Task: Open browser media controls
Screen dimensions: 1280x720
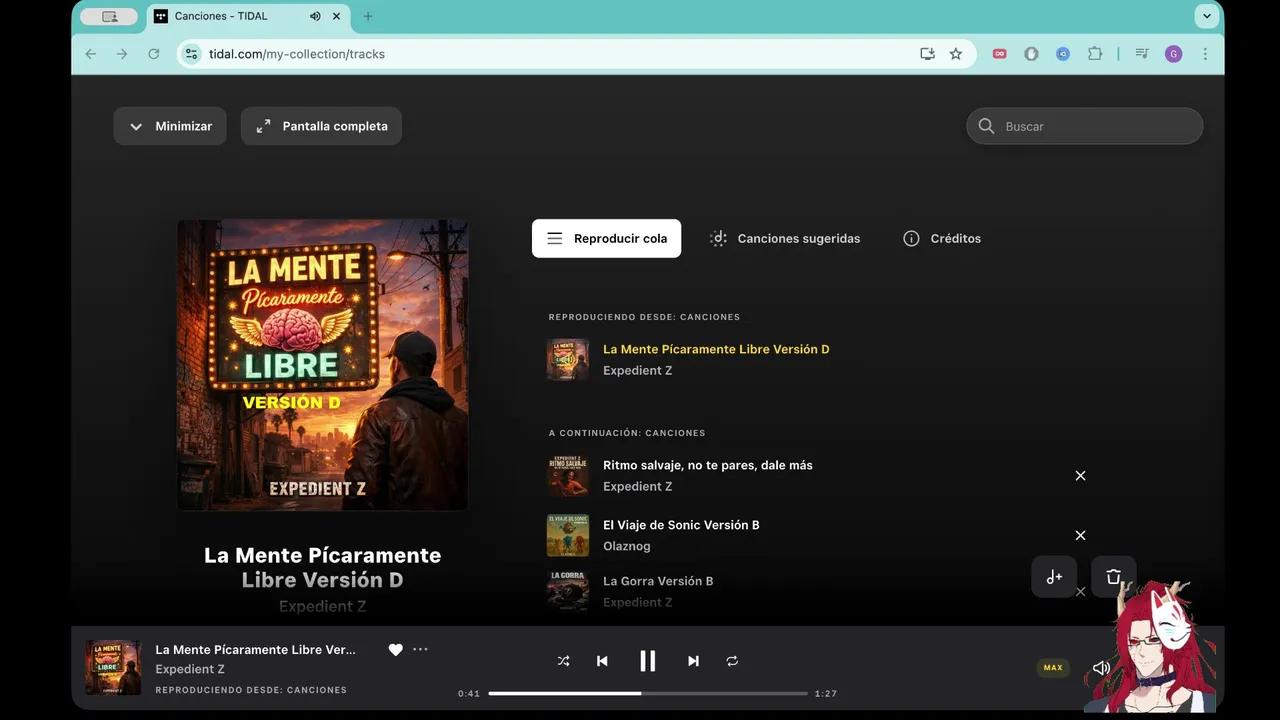Action: pos(1142,54)
